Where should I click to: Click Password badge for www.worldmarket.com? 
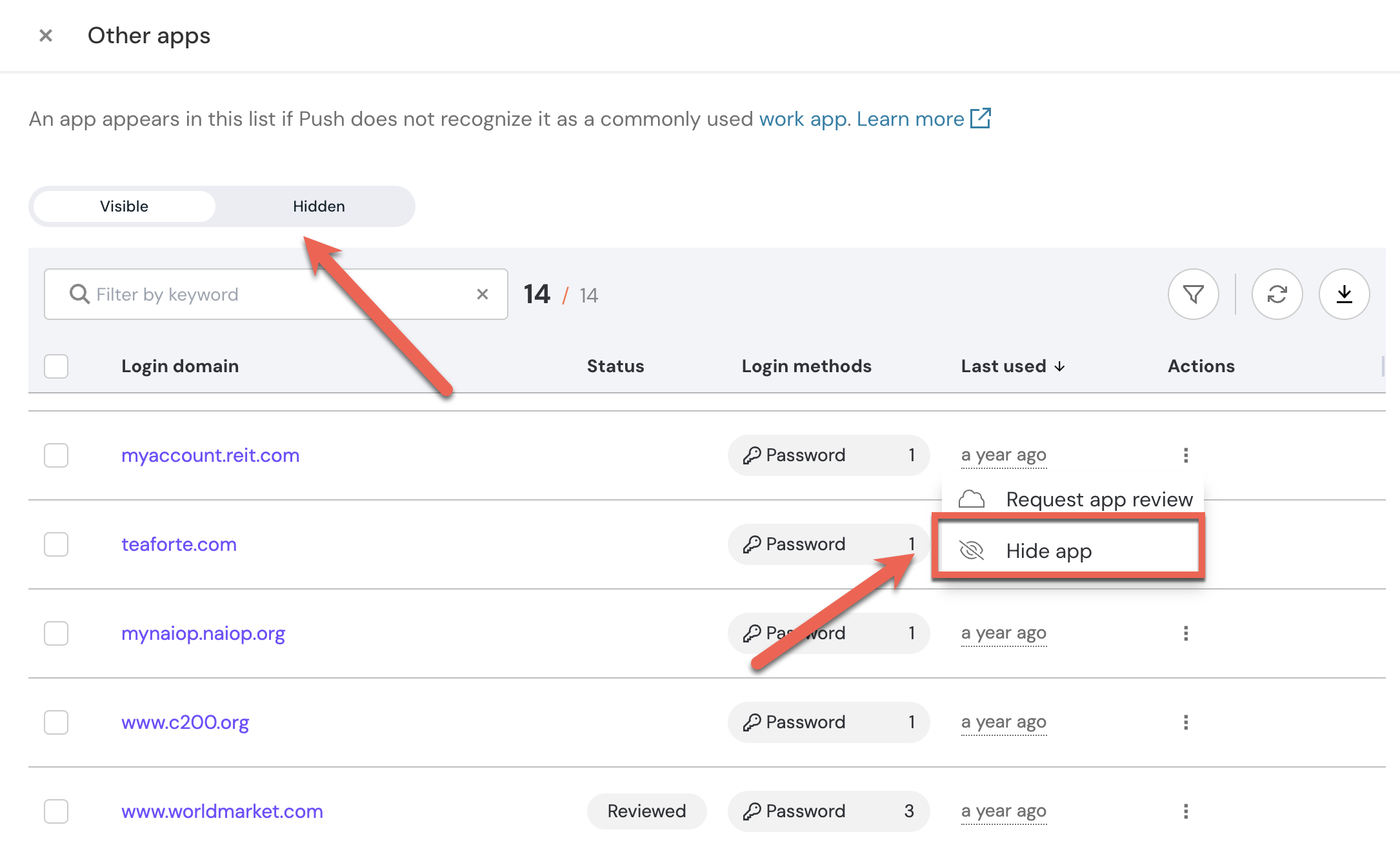(x=828, y=811)
